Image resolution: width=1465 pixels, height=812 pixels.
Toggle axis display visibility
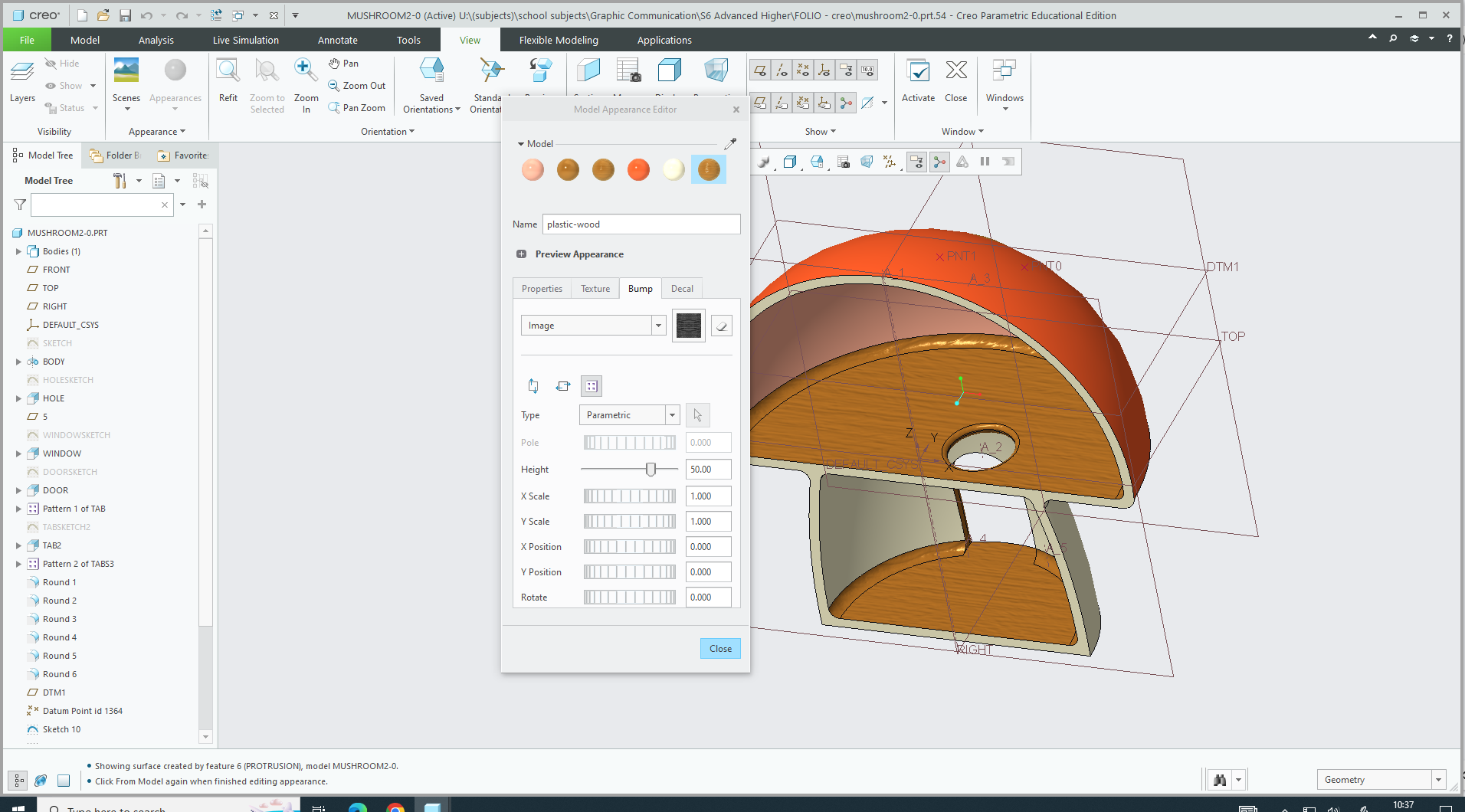[x=782, y=70]
